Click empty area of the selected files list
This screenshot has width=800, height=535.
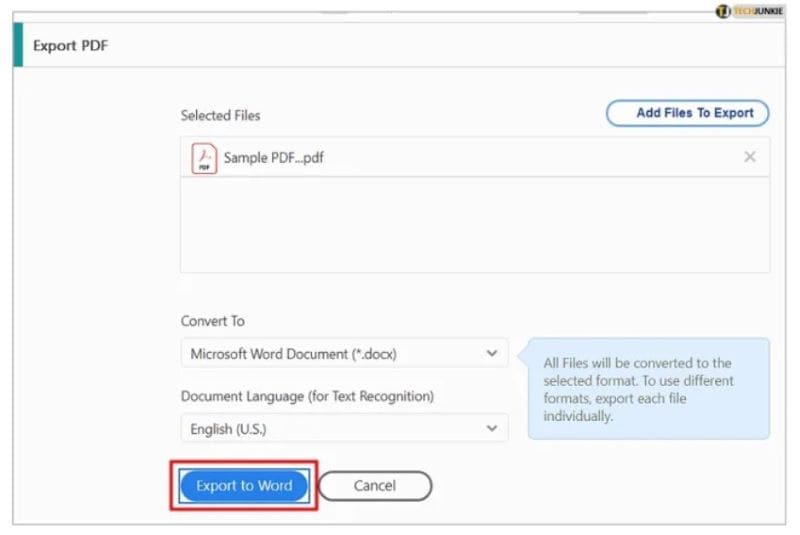click(474, 225)
